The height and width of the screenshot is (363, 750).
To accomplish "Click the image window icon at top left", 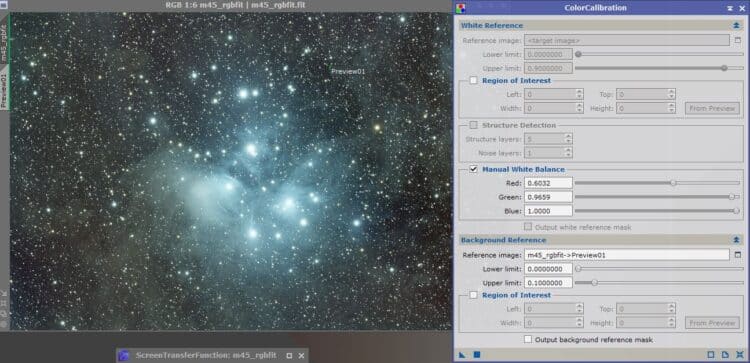I will 4,5.
